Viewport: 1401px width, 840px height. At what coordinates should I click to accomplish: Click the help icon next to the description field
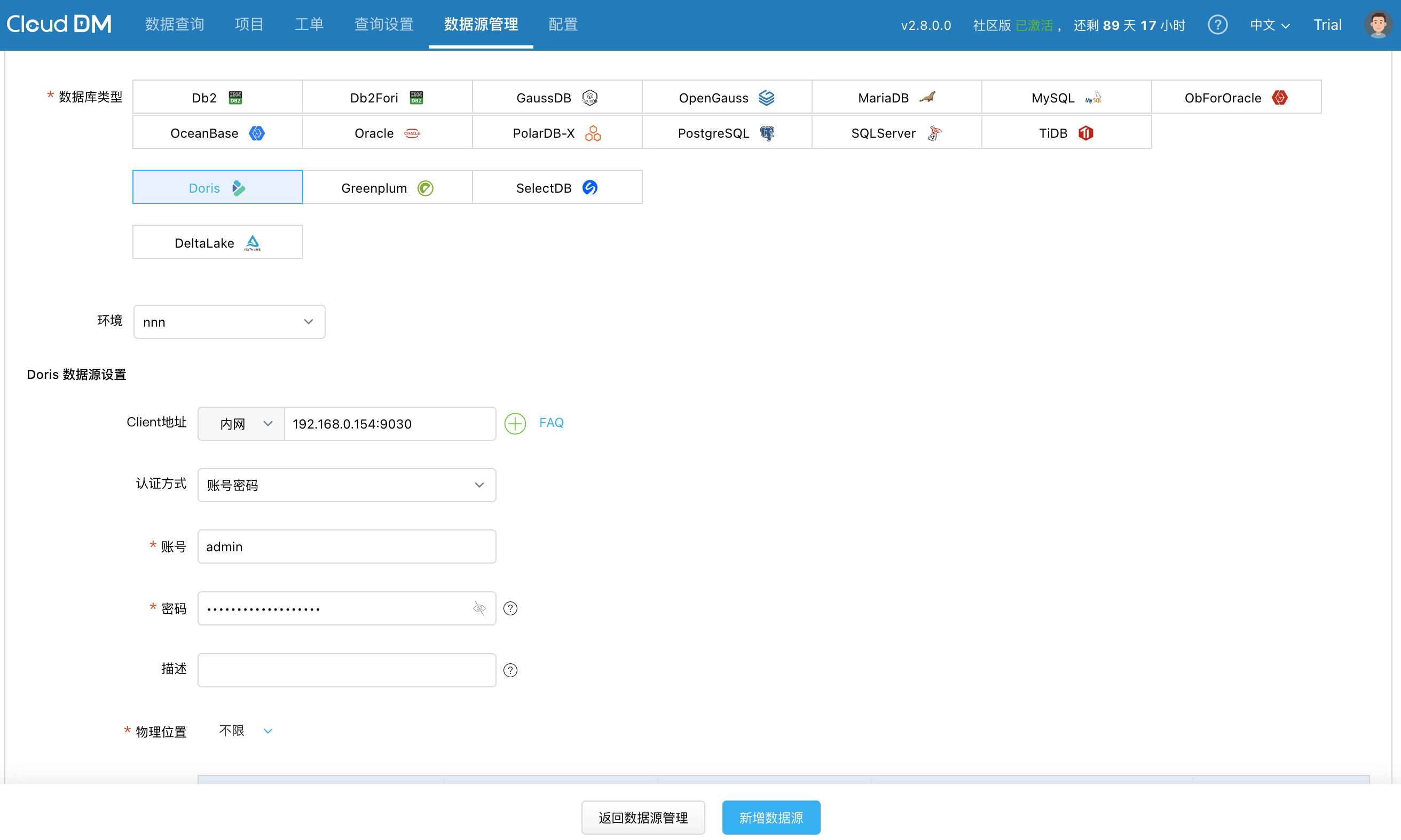click(510, 670)
